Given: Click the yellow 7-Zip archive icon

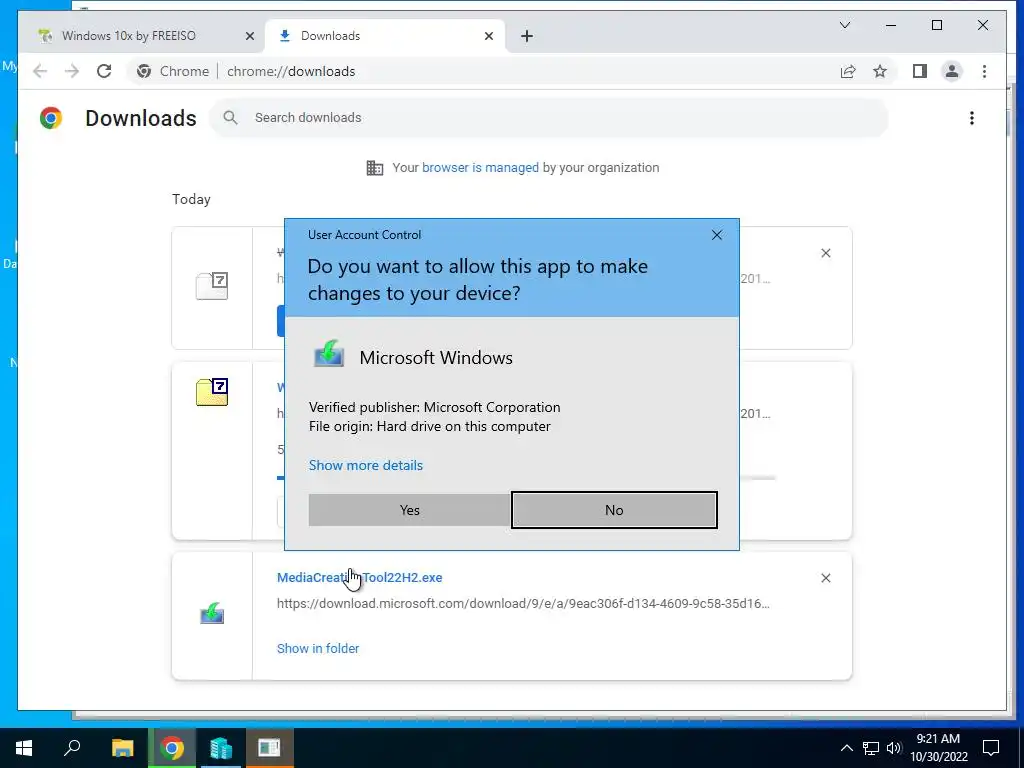Looking at the screenshot, I should tap(212, 392).
